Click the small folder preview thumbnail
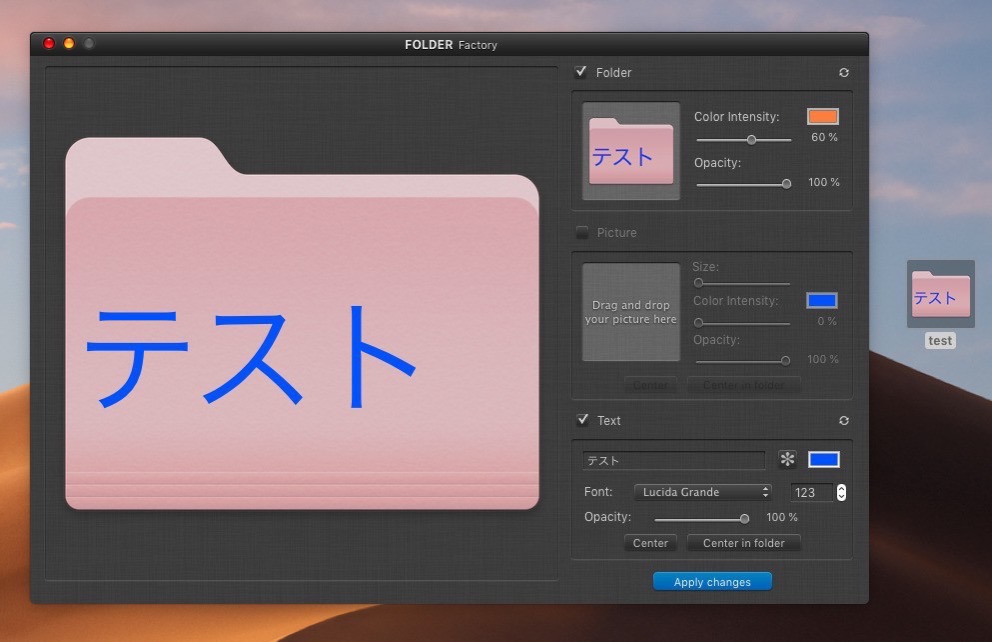 click(631, 151)
